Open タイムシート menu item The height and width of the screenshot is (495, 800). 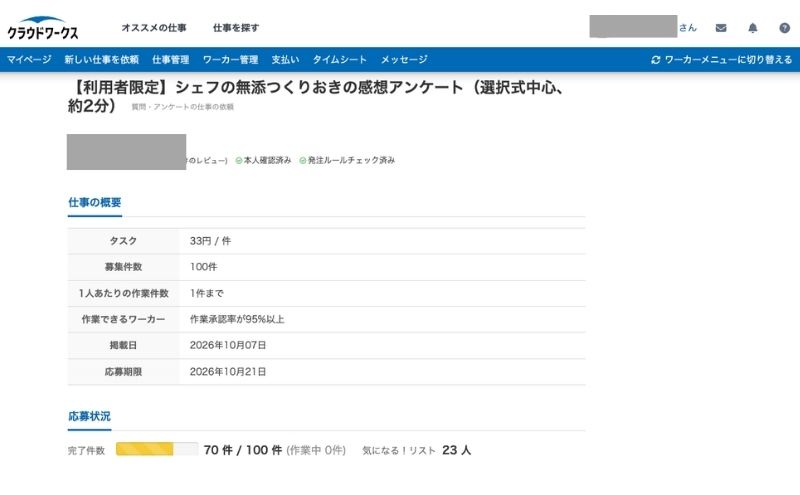point(340,60)
